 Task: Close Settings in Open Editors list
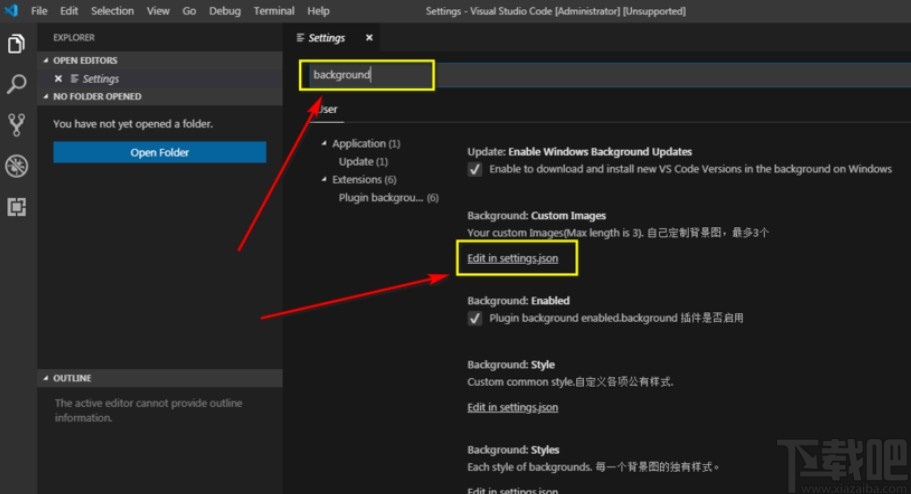click(58, 78)
